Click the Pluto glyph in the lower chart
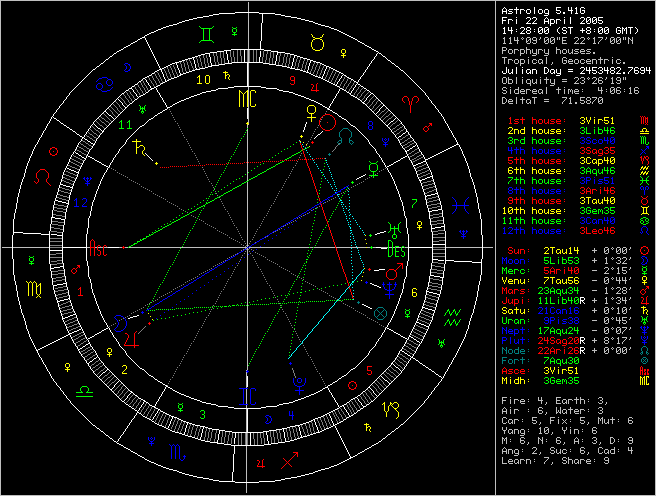Viewport: 656px width, 496px height. [x=299, y=383]
